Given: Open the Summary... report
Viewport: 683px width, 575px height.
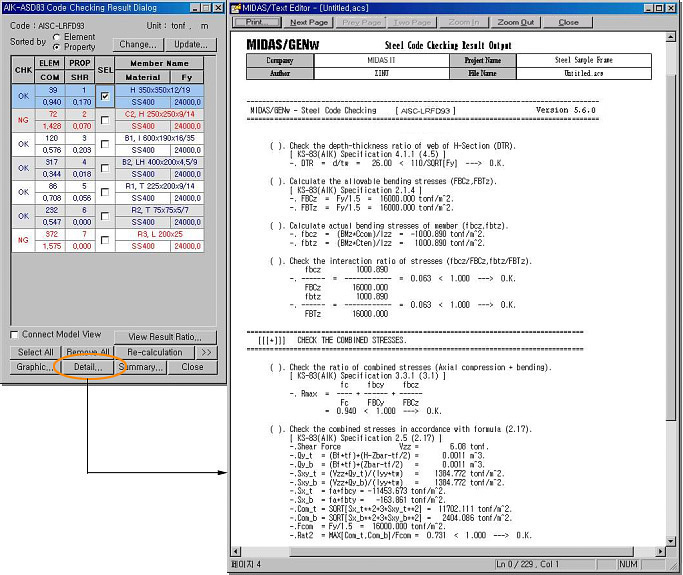Looking at the screenshot, I should tap(141, 367).
